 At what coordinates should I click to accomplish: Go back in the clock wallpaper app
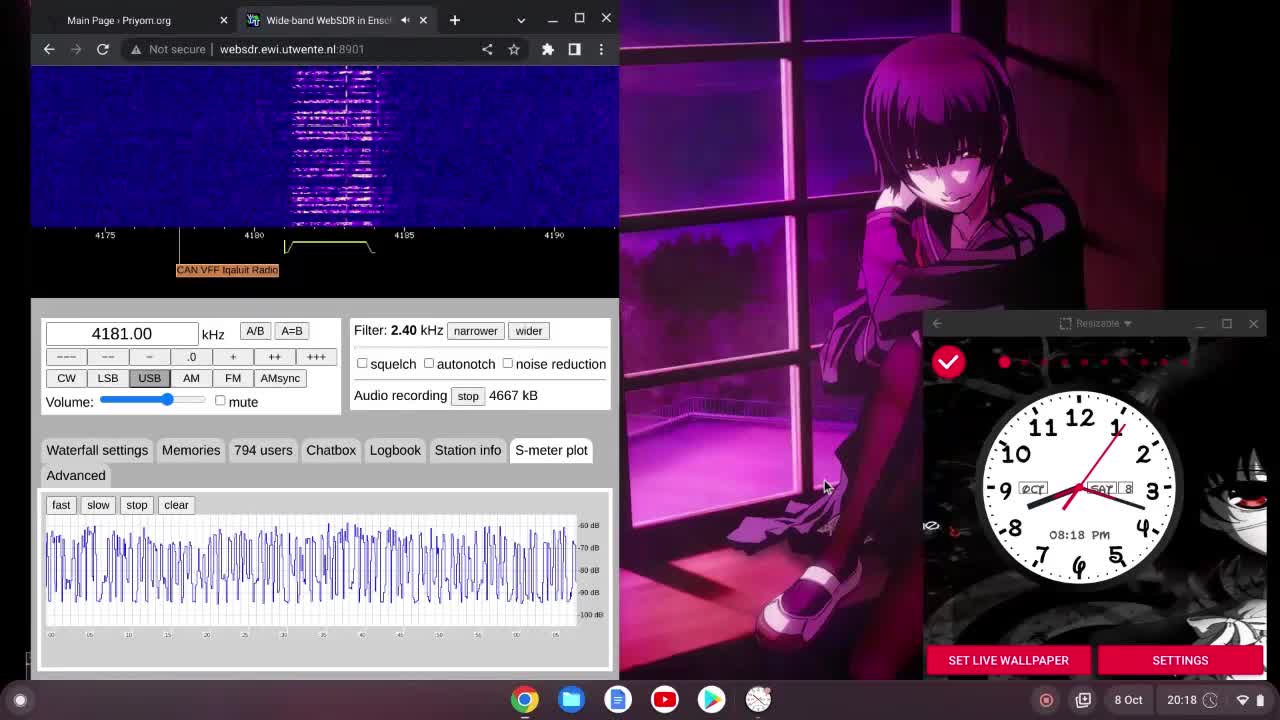point(937,323)
